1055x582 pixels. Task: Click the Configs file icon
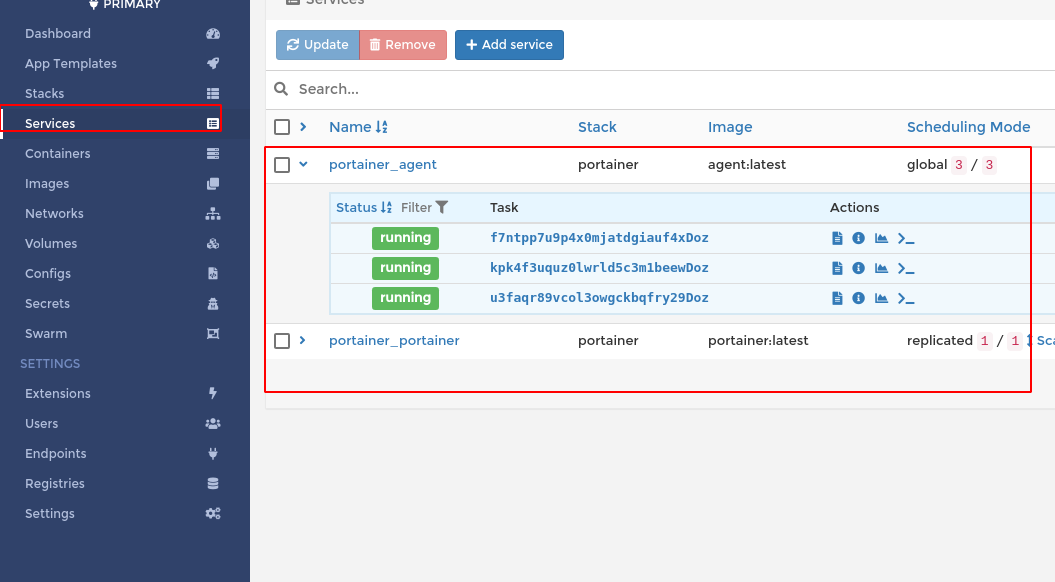click(213, 274)
